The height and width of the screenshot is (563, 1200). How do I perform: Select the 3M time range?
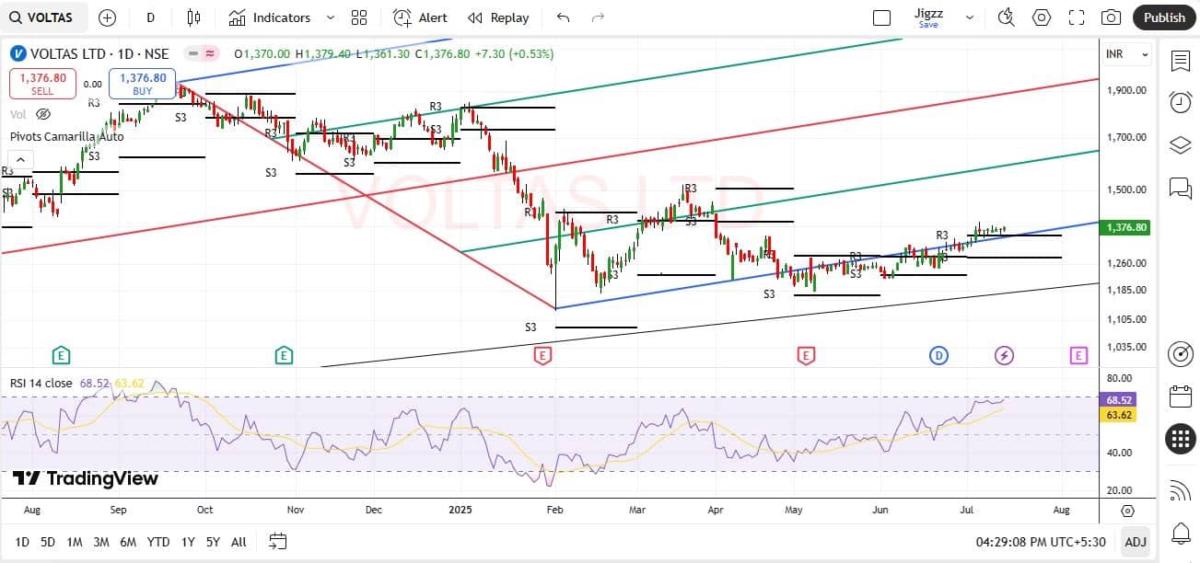pos(101,542)
